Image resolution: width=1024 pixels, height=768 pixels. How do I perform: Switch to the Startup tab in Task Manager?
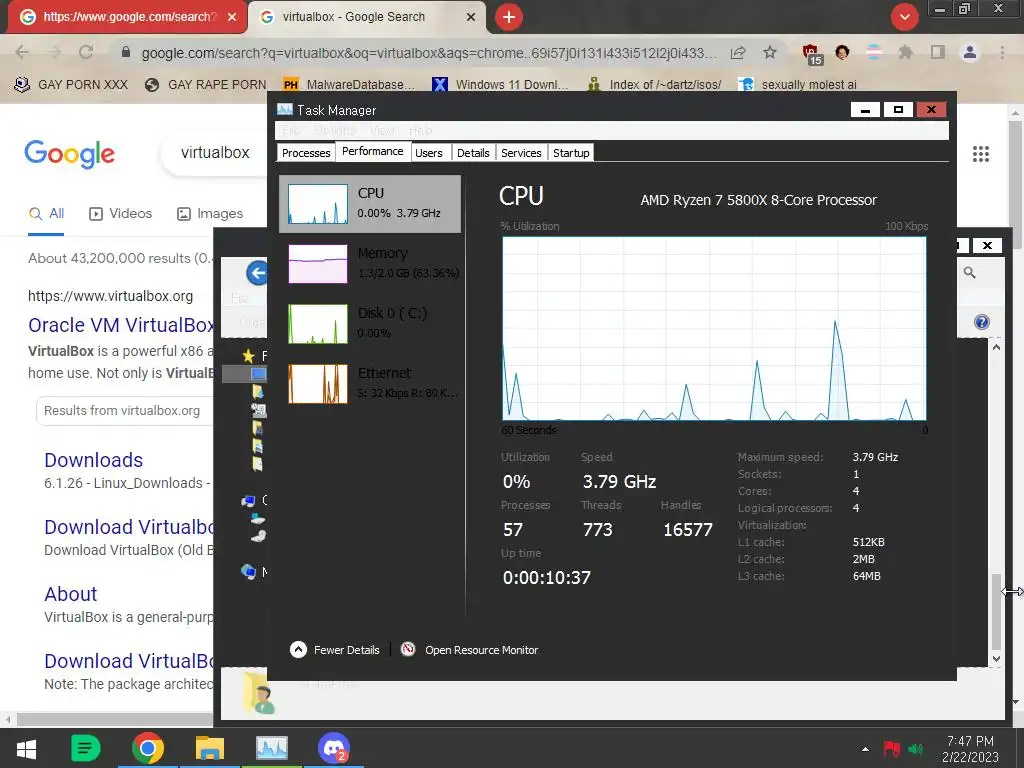[x=571, y=153]
